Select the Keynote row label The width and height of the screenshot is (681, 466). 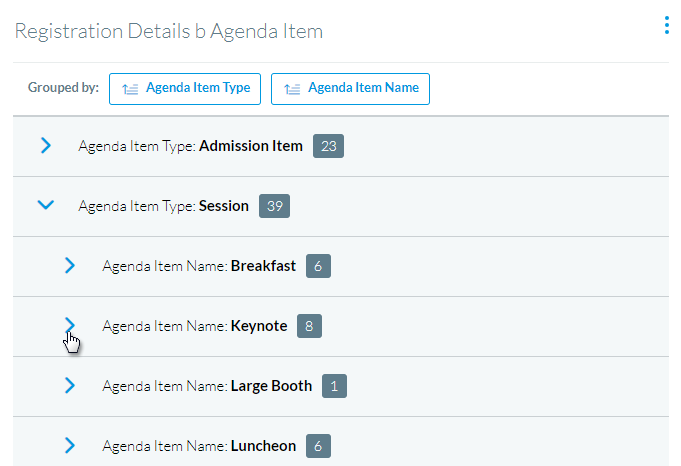click(x=195, y=326)
